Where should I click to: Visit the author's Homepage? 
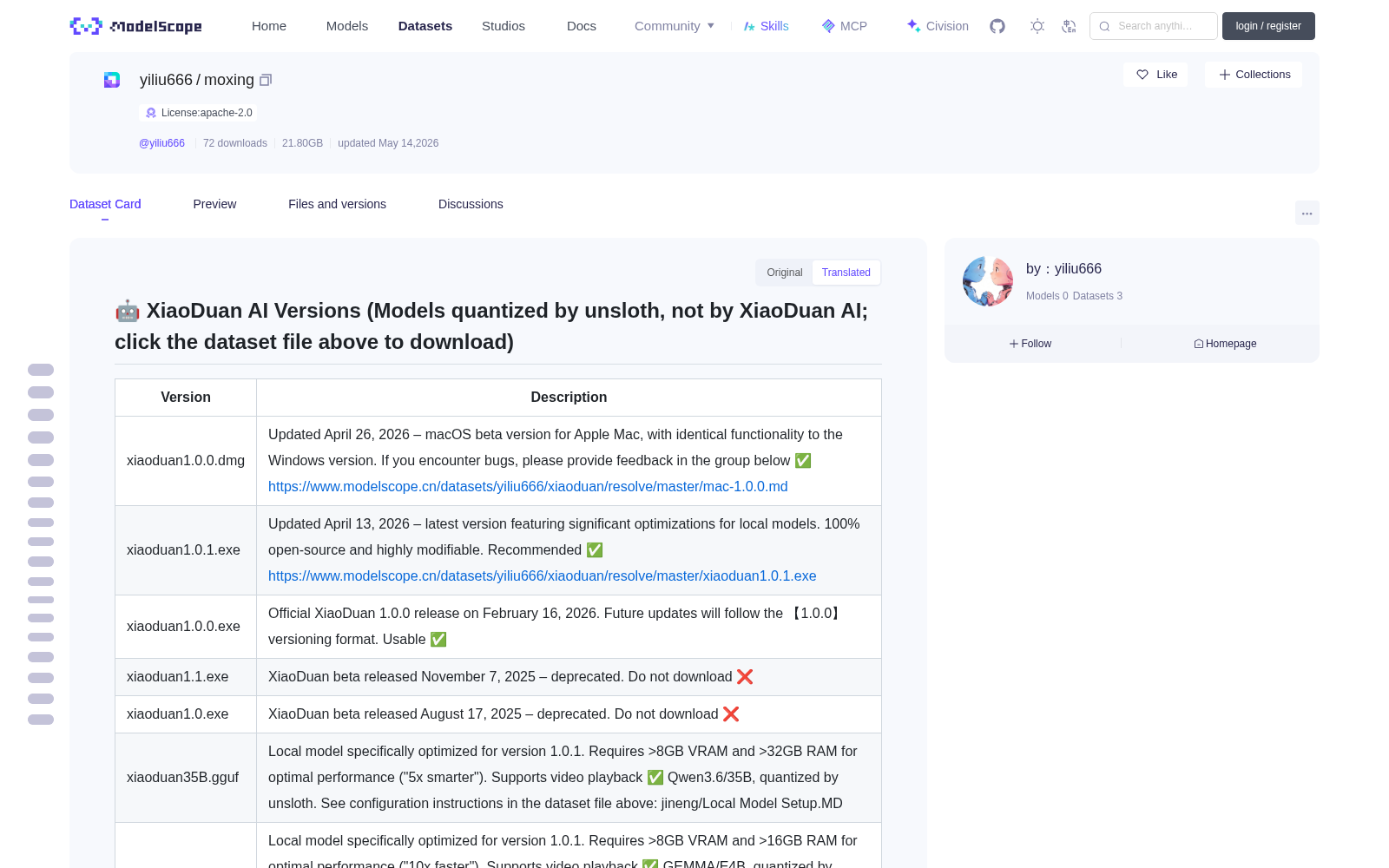click(1225, 344)
